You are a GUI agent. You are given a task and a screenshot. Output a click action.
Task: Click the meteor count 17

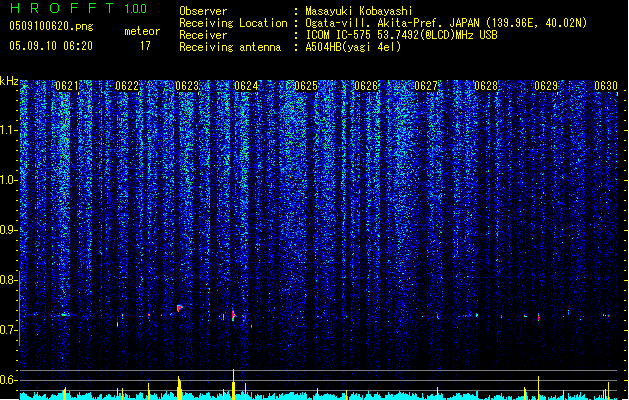pos(145,46)
